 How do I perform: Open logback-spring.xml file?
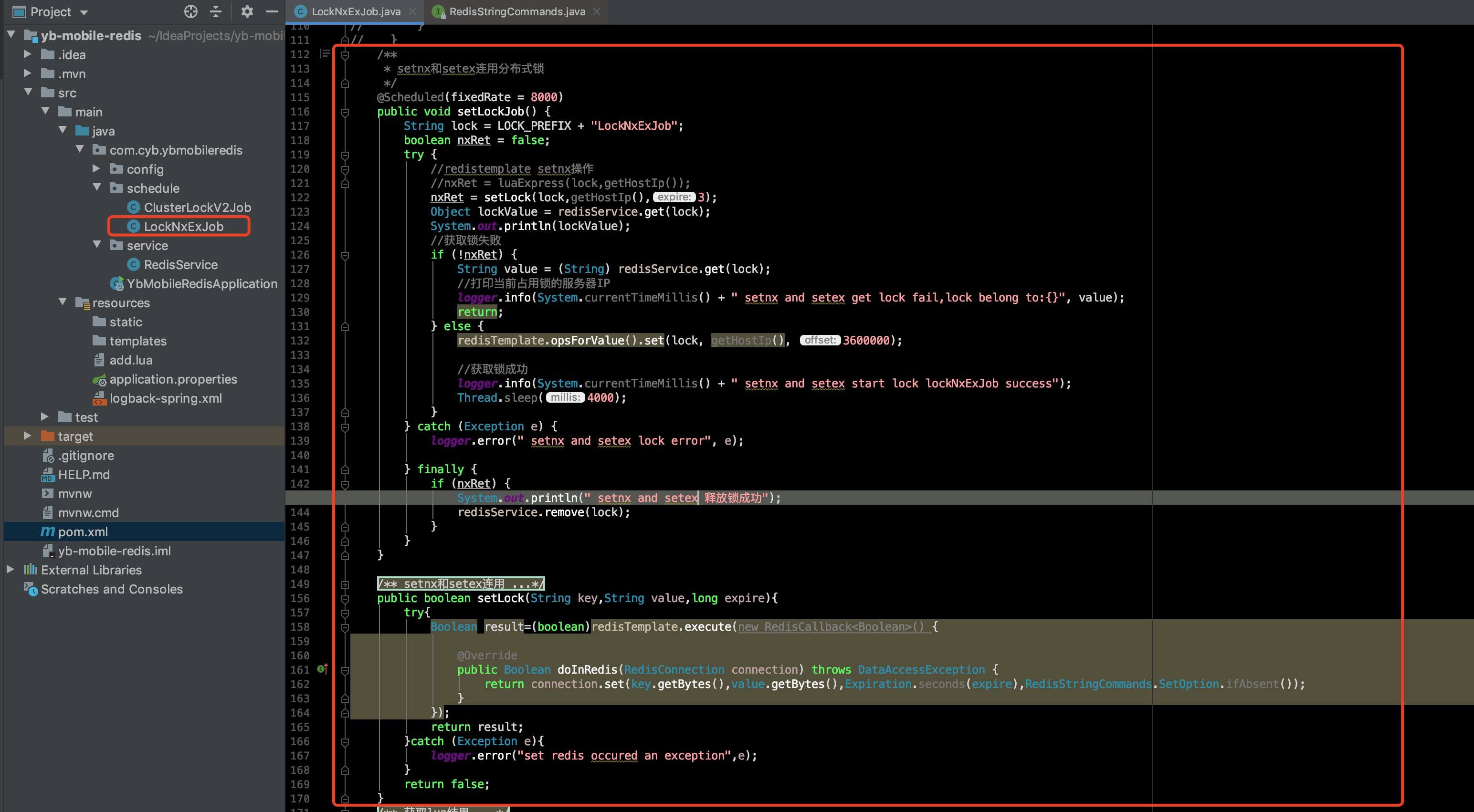click(165, 398)
